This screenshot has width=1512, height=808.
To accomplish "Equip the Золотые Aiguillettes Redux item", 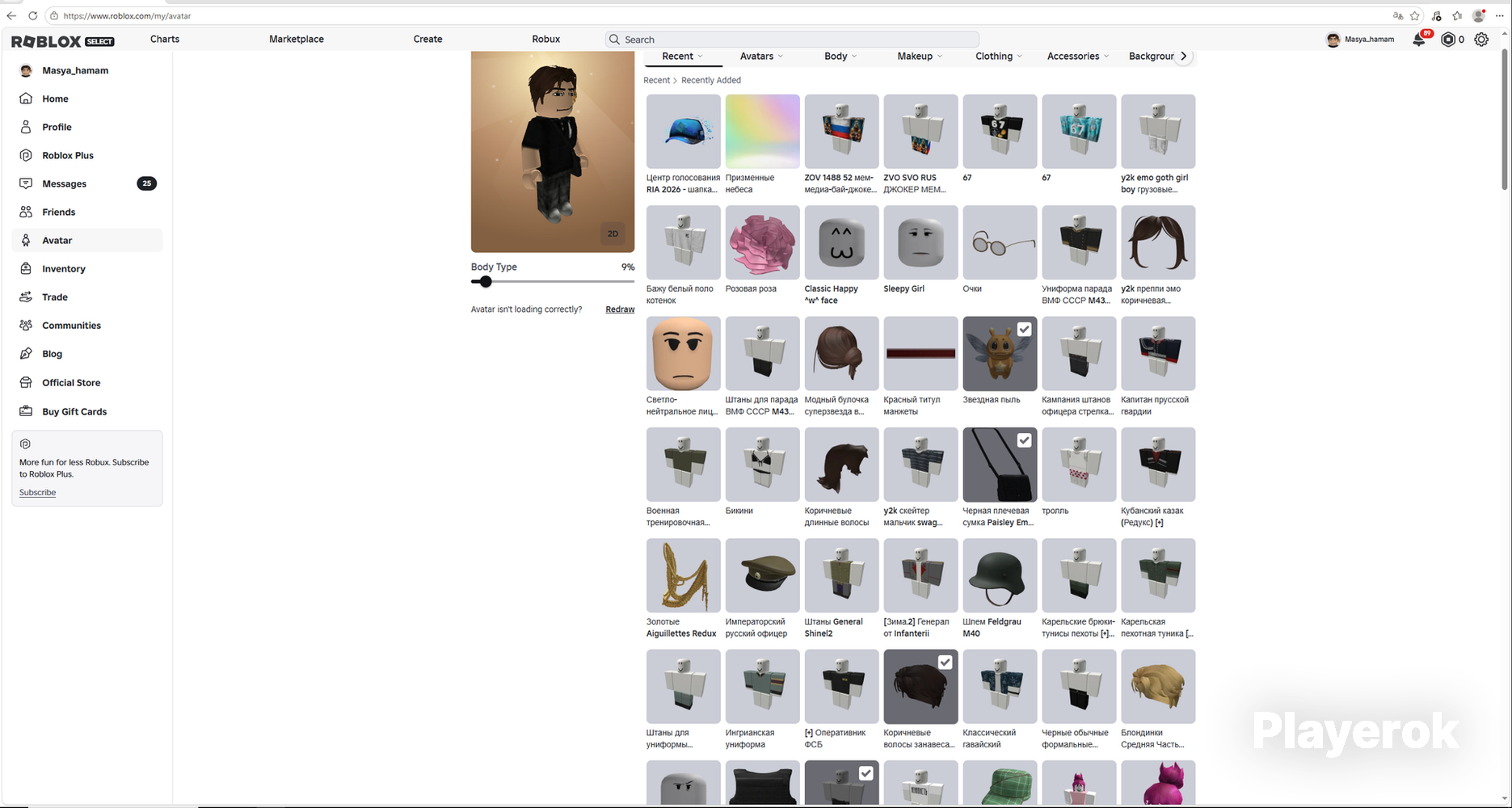I will pyautogui.click(x=683, y=575).
